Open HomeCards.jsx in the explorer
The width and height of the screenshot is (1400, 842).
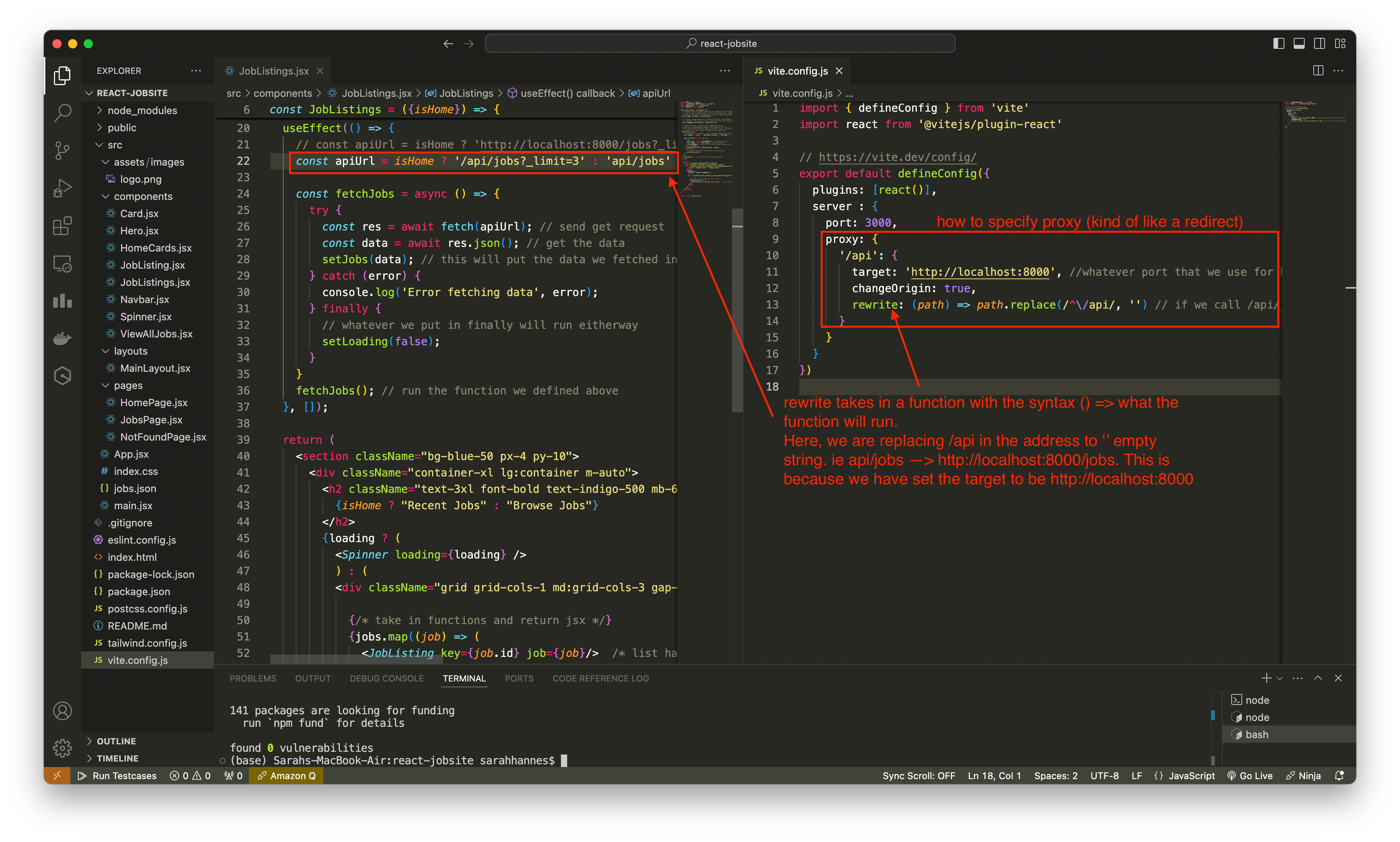pyautogui.click(x=155, y=247)
